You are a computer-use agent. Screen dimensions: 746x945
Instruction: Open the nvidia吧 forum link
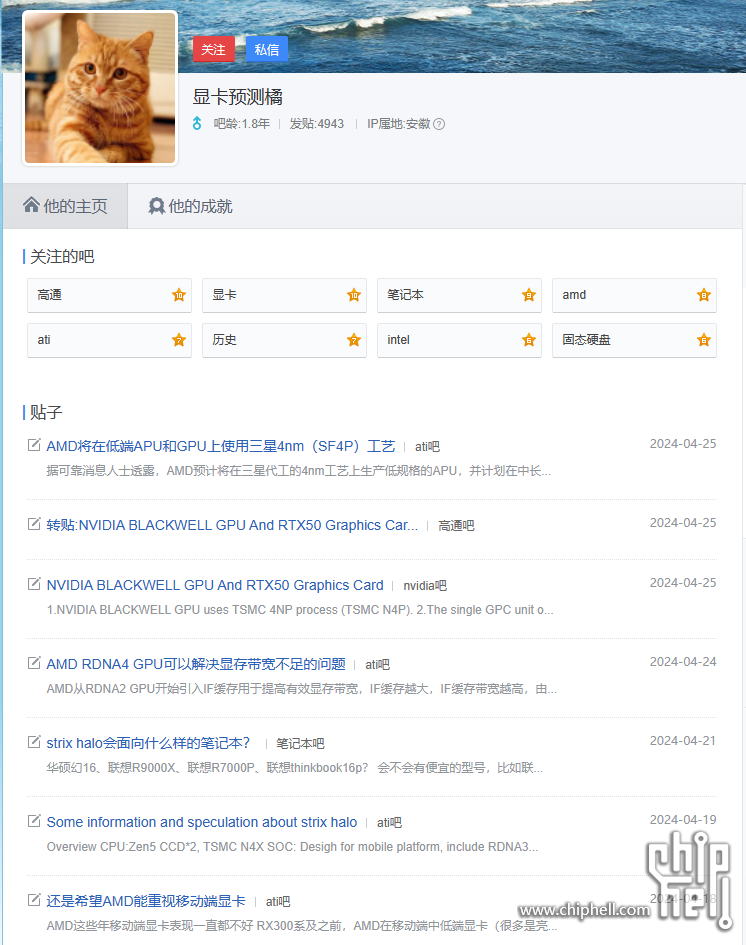click(x=425, y=586)
